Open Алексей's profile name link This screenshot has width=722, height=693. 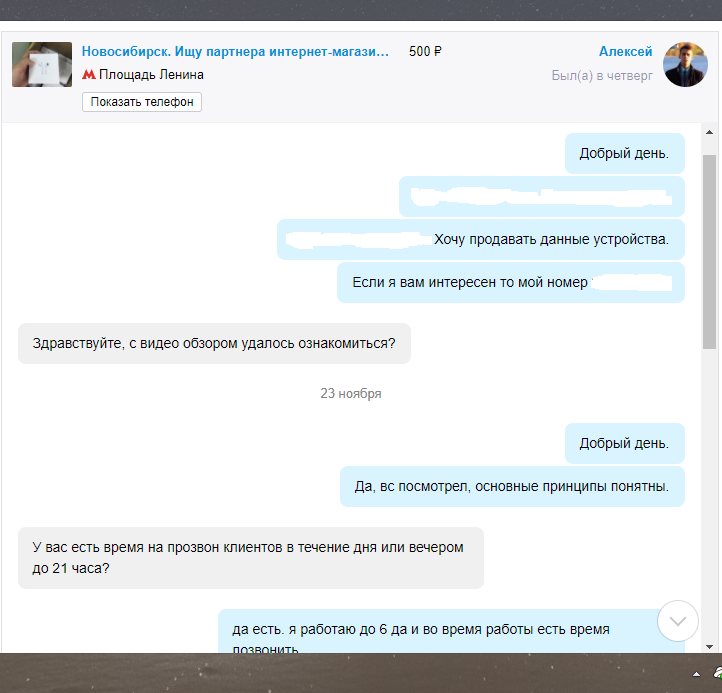625,52
